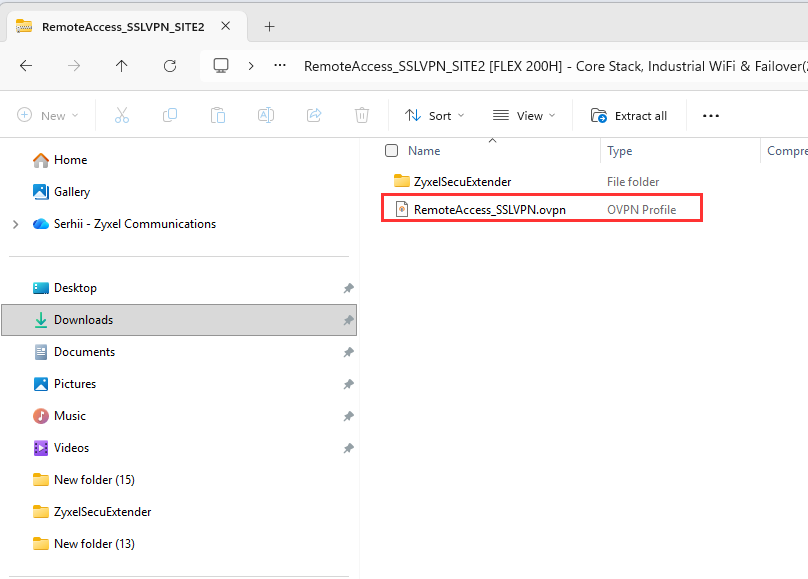The image size is (808, 579).
Task: Unpin Downloads using its pin icon
Action: (349, 320)
